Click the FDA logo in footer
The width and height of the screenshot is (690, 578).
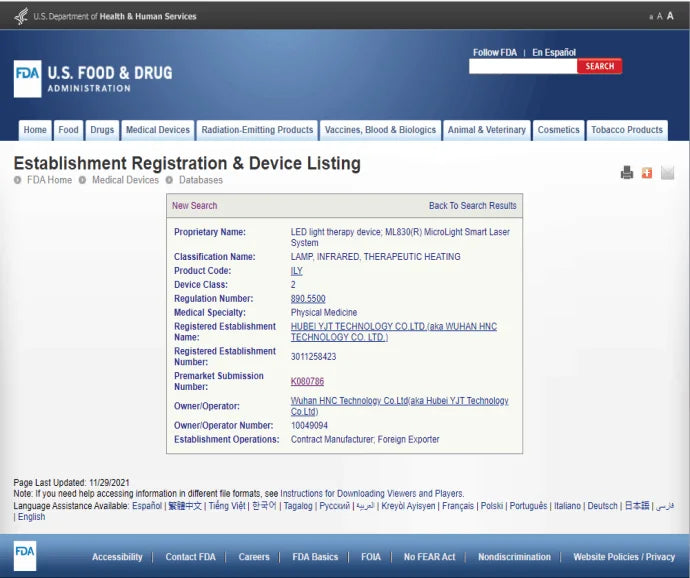coord(25,556)
